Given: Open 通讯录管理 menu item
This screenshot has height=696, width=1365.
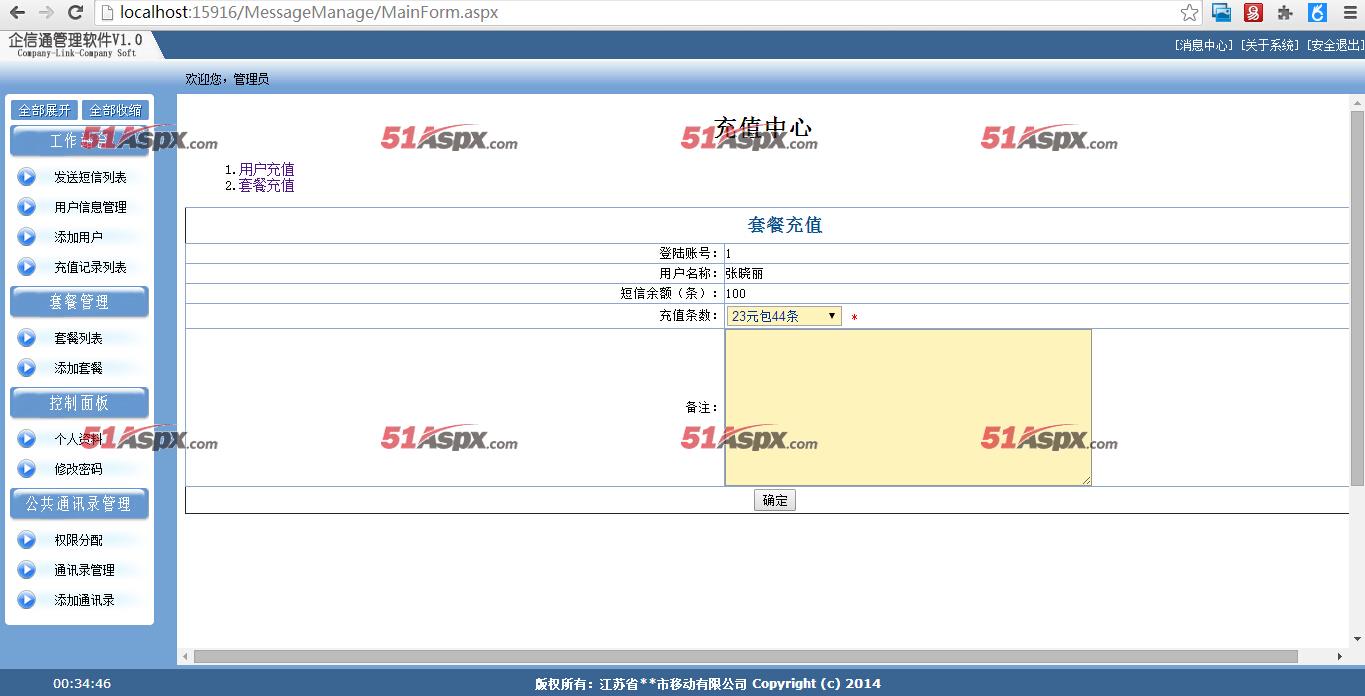Looking at the screenshot, I should 84,570.
